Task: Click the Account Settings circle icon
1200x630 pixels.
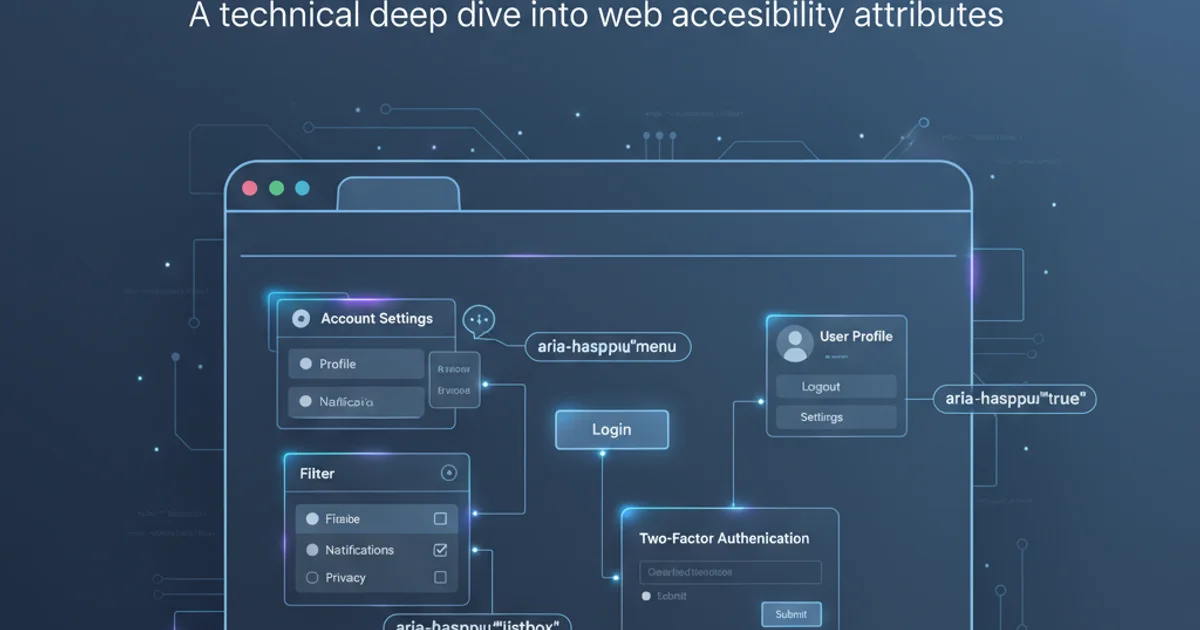Action: [299, 319]
